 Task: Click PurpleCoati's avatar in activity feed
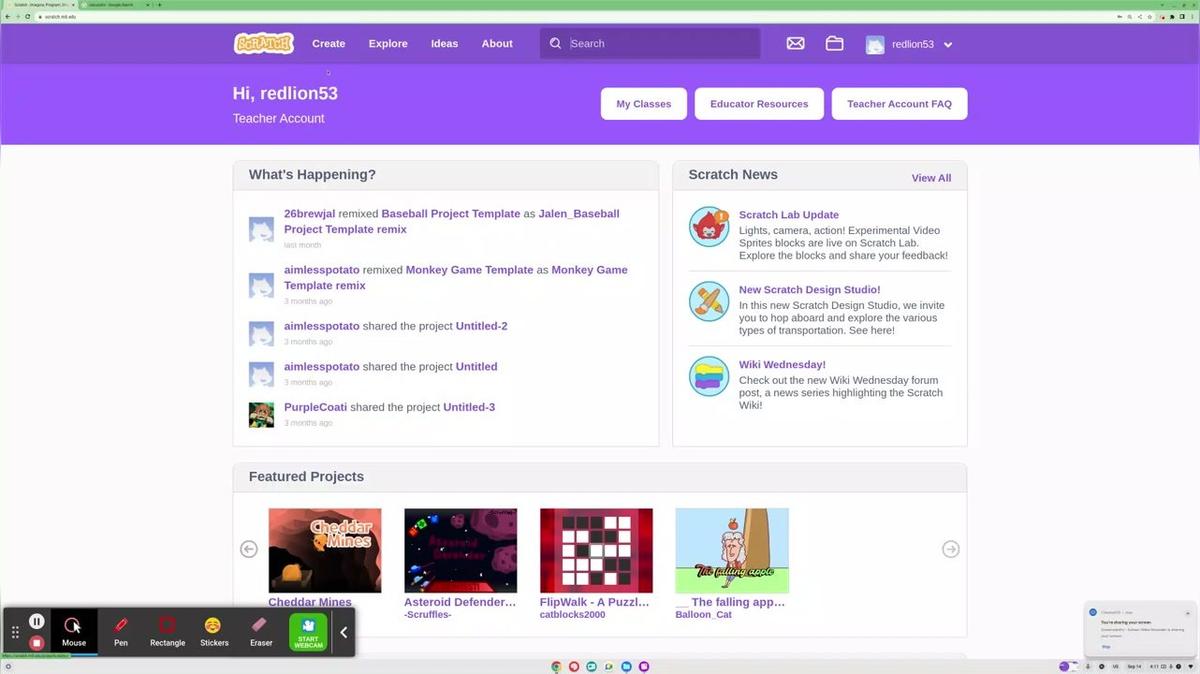[x=261, y=415]
